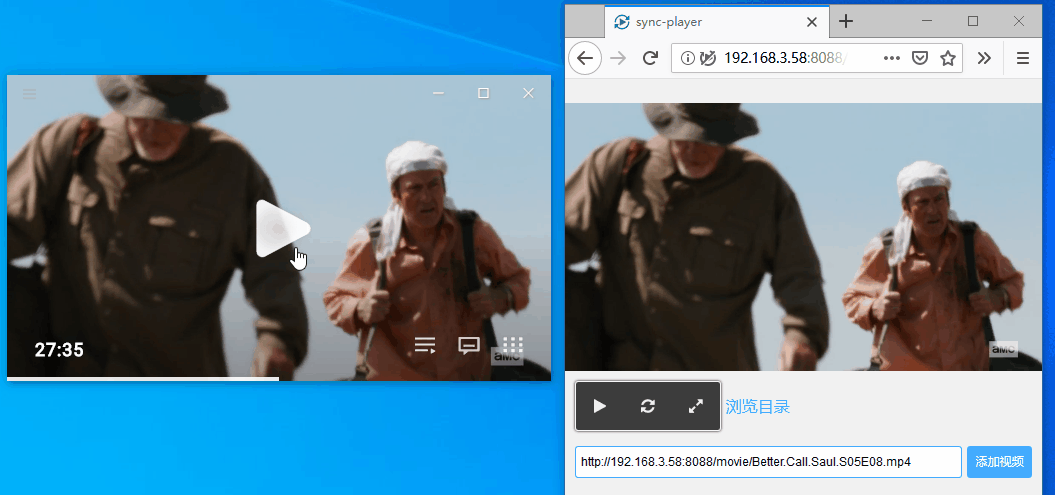Open the subtitles icon in the desktop player

468,346
